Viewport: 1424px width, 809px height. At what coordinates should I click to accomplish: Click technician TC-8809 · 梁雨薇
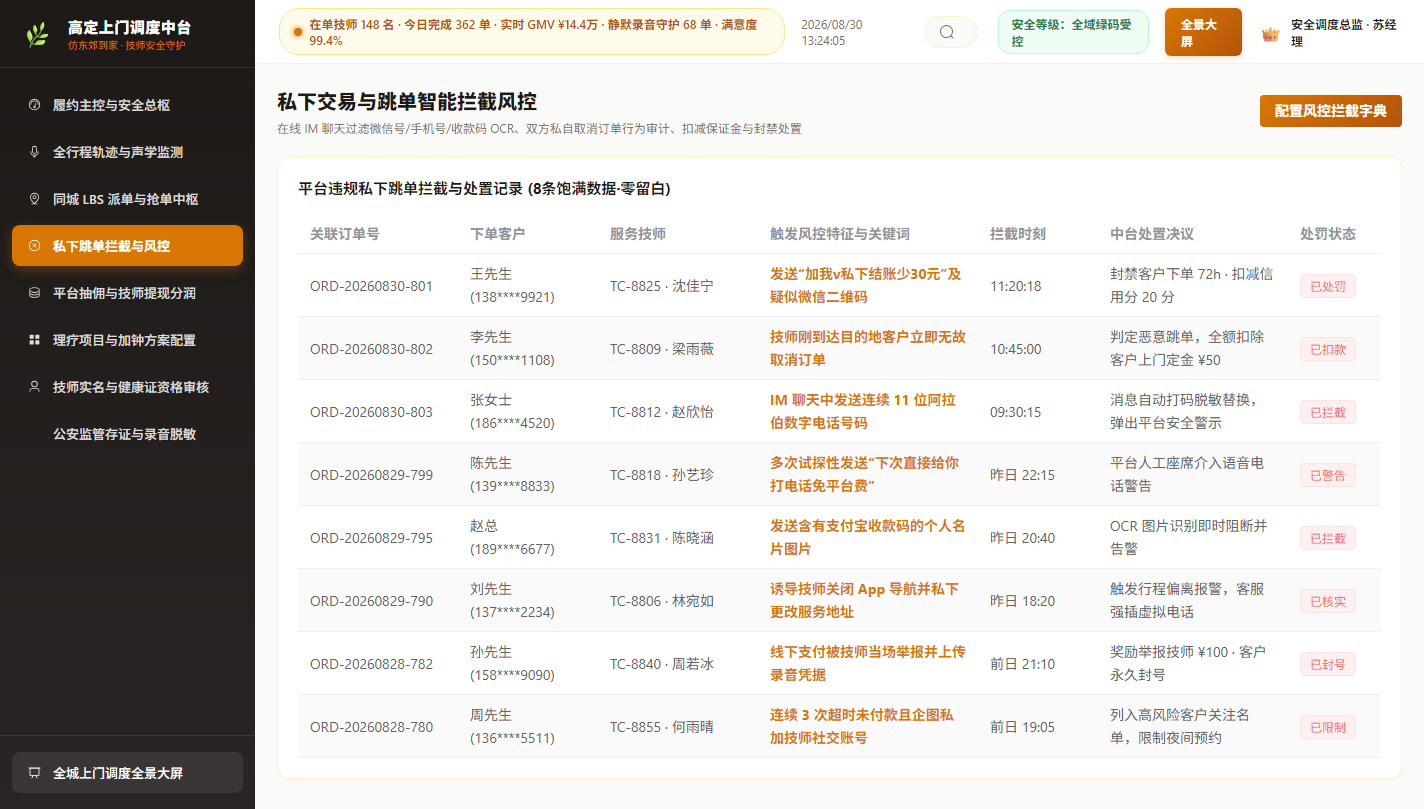click(x=662, y=349)
